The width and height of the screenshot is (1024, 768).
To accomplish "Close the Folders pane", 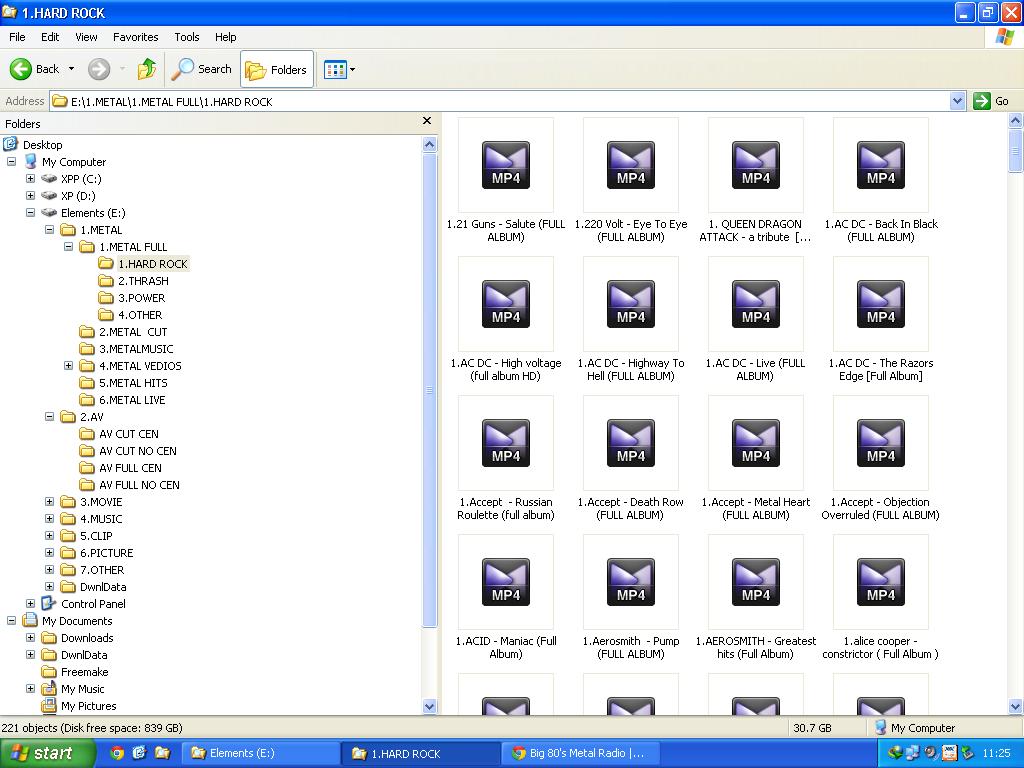I will click(427, 121).
